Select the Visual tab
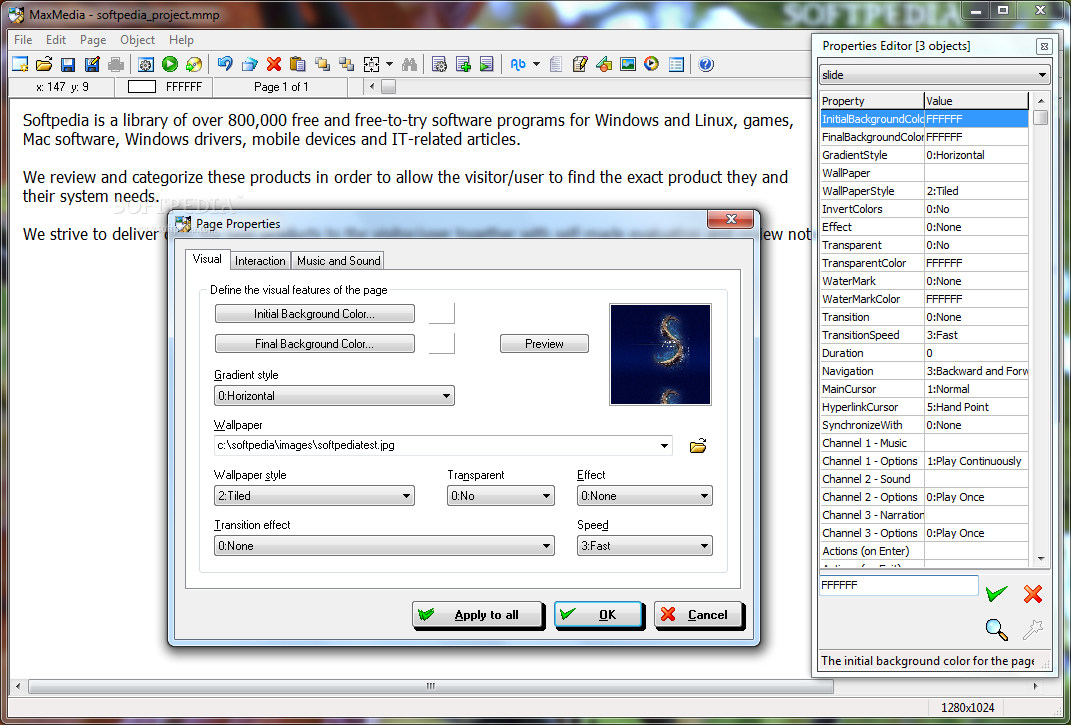The image size is (1071, 725). pyautogui.click(x=207, y=259)
